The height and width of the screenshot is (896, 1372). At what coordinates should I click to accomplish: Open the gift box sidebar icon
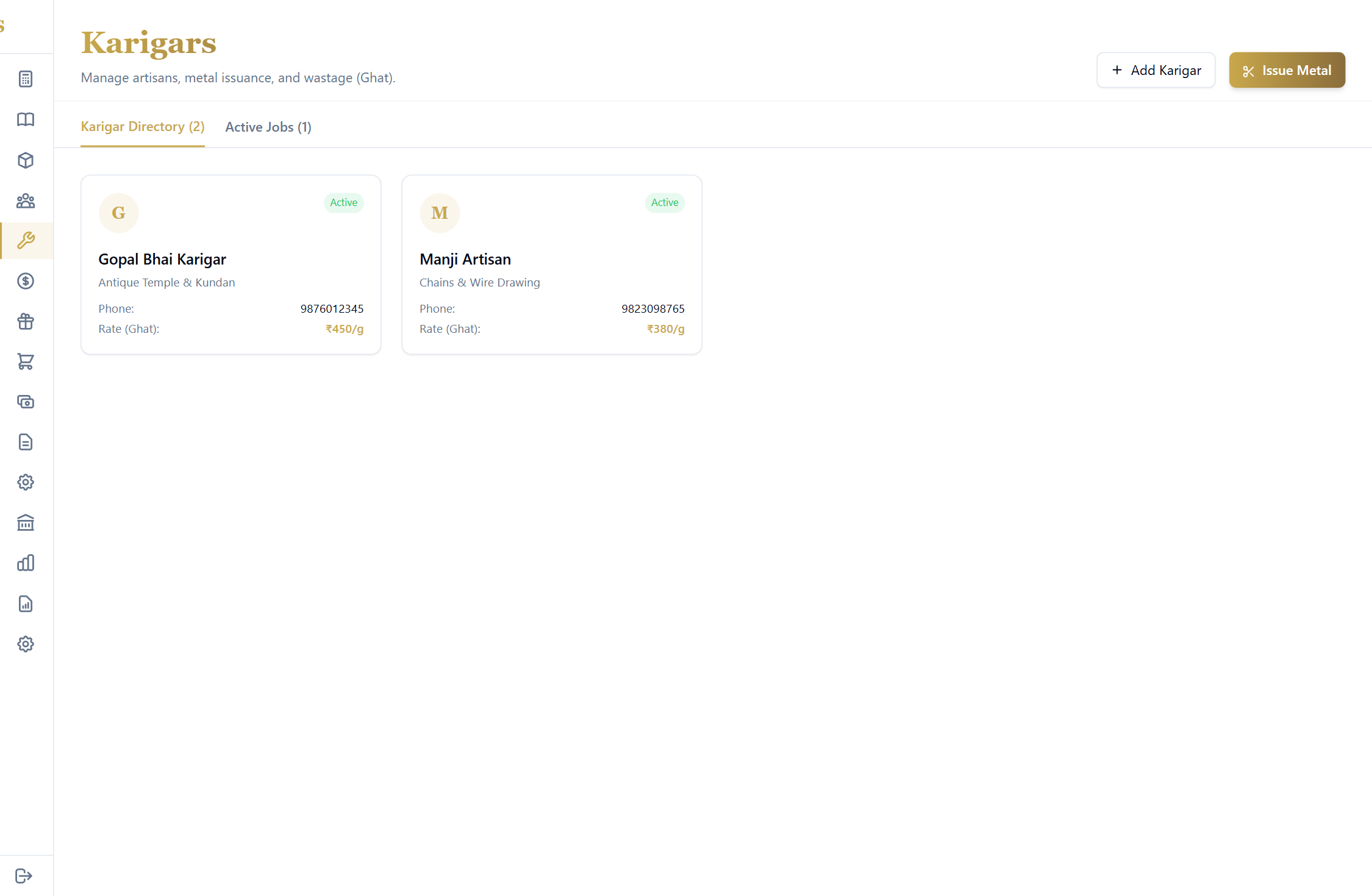[x=26, y=321]
